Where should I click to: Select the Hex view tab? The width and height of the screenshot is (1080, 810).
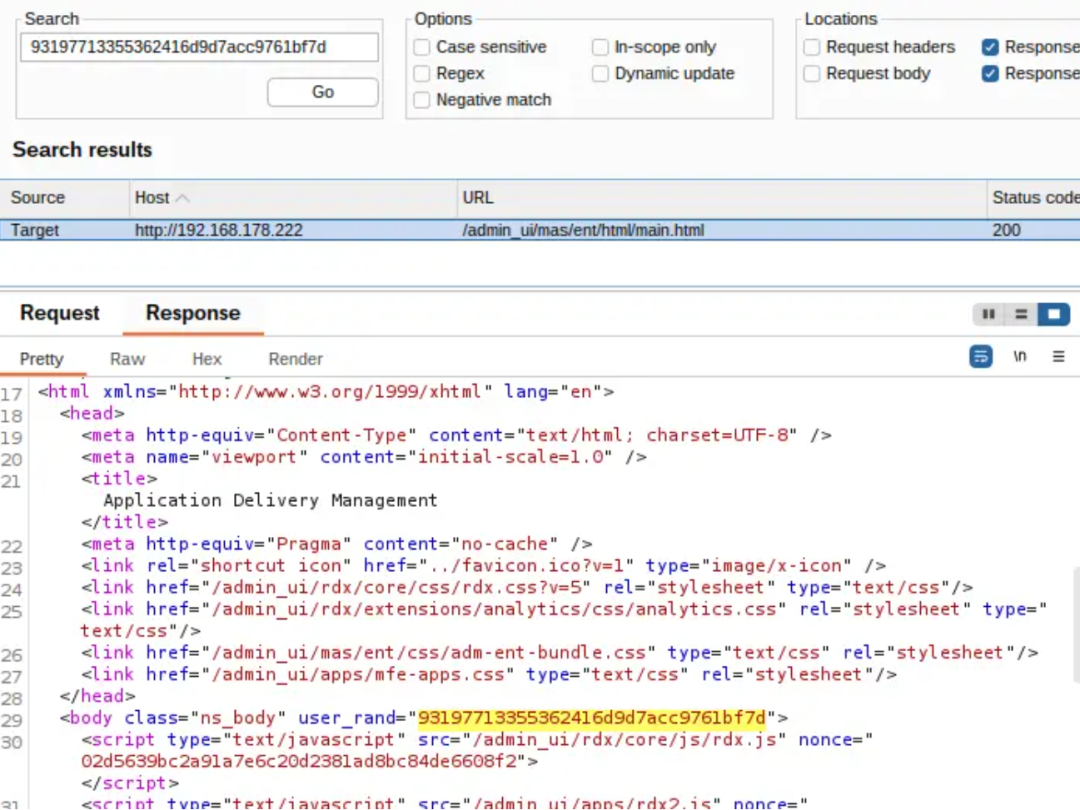(x=207, y=359)
